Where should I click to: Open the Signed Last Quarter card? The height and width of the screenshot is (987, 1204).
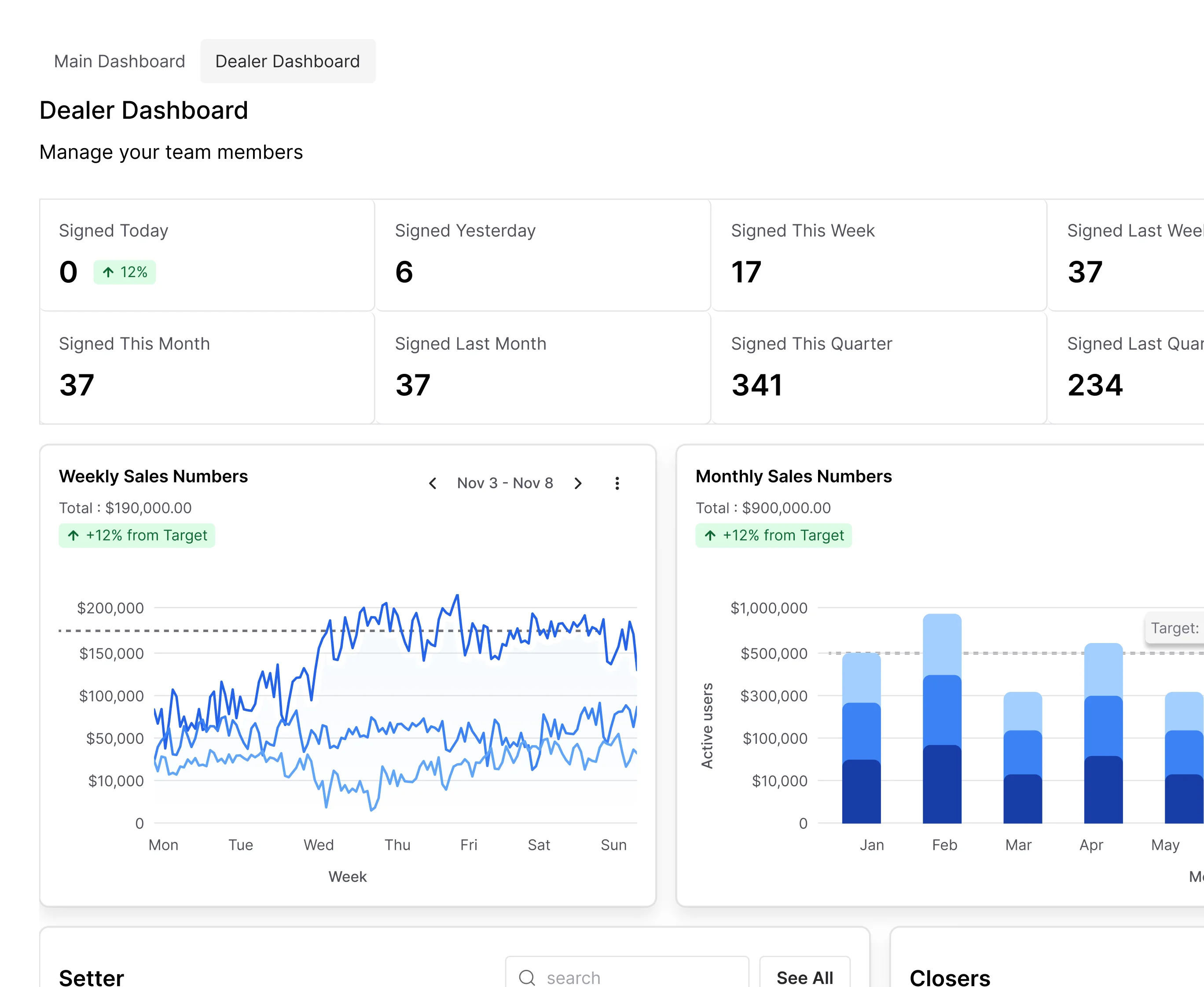(1126, 369)
